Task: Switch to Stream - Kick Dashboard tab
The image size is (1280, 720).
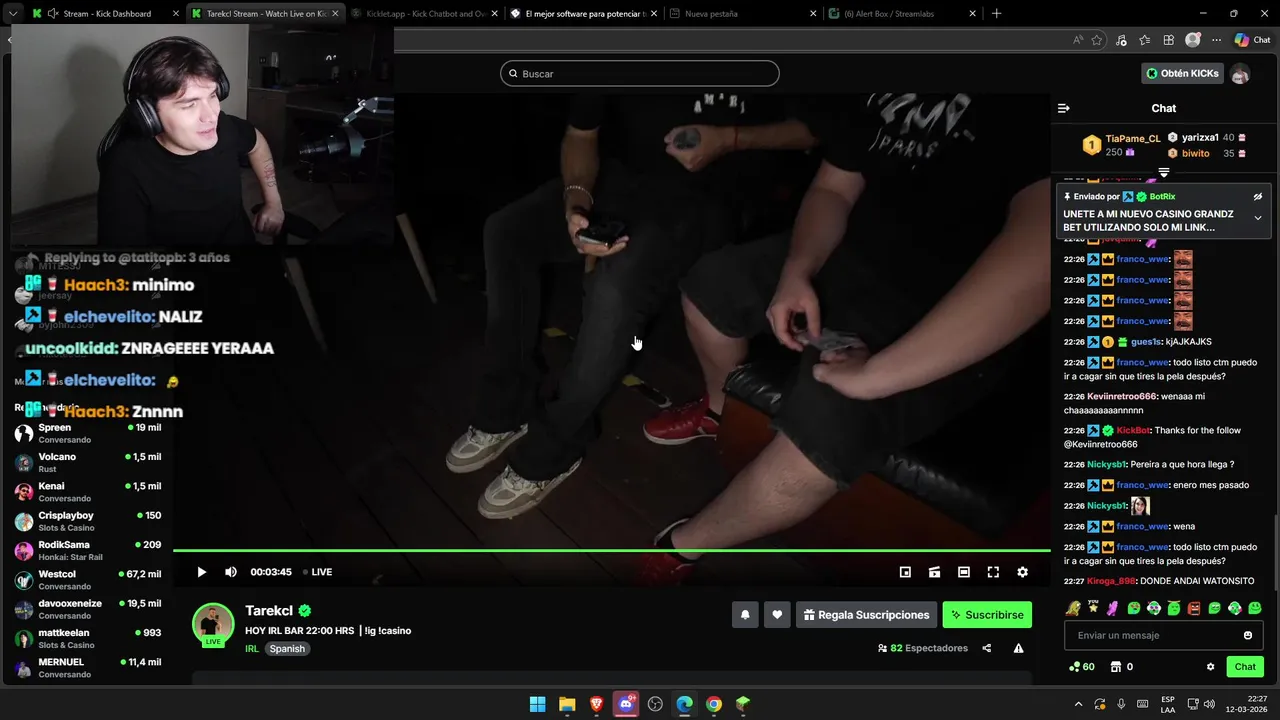Action: click(107, 14)
